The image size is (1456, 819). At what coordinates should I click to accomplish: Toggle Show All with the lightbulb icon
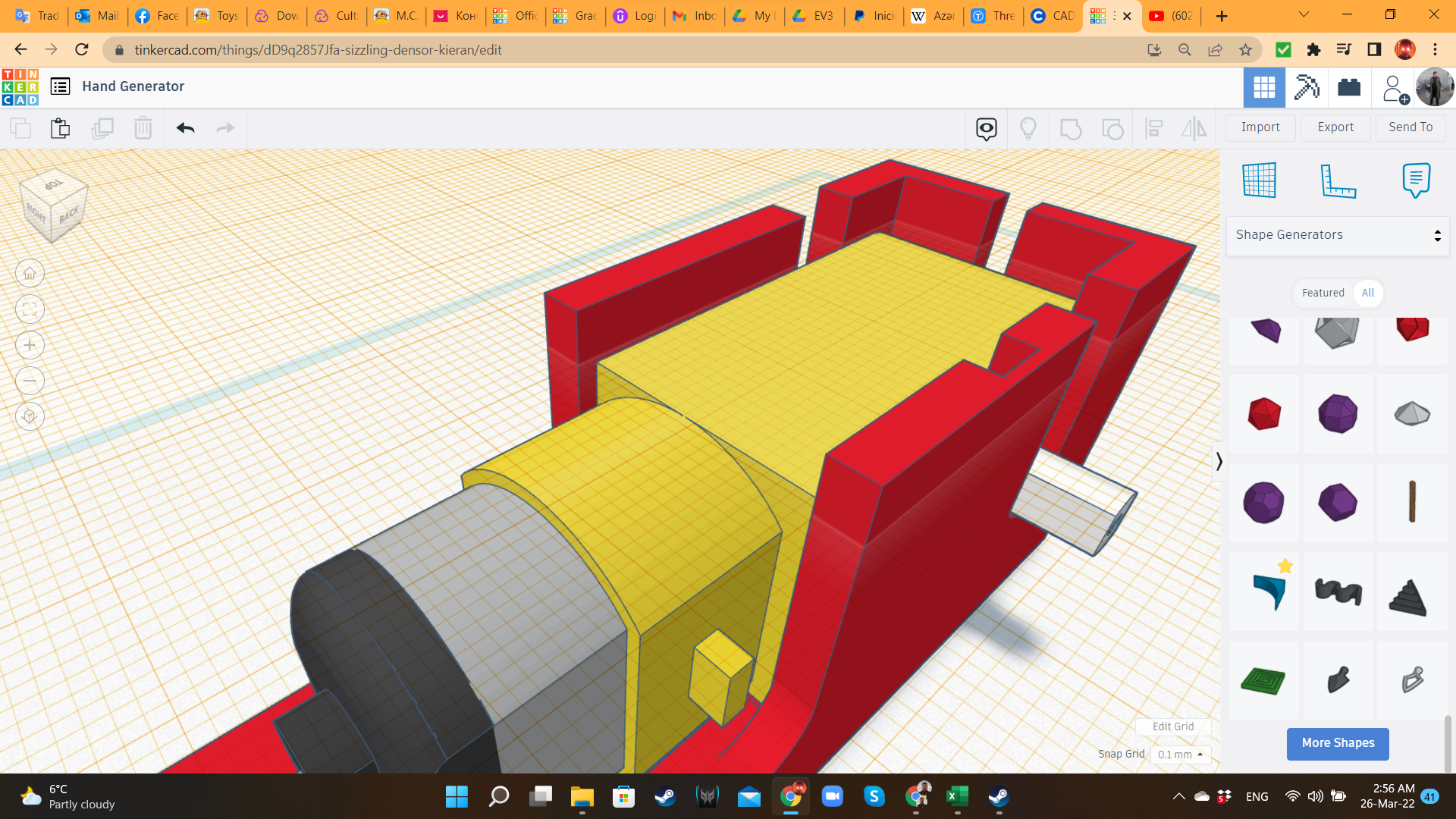1028,128
